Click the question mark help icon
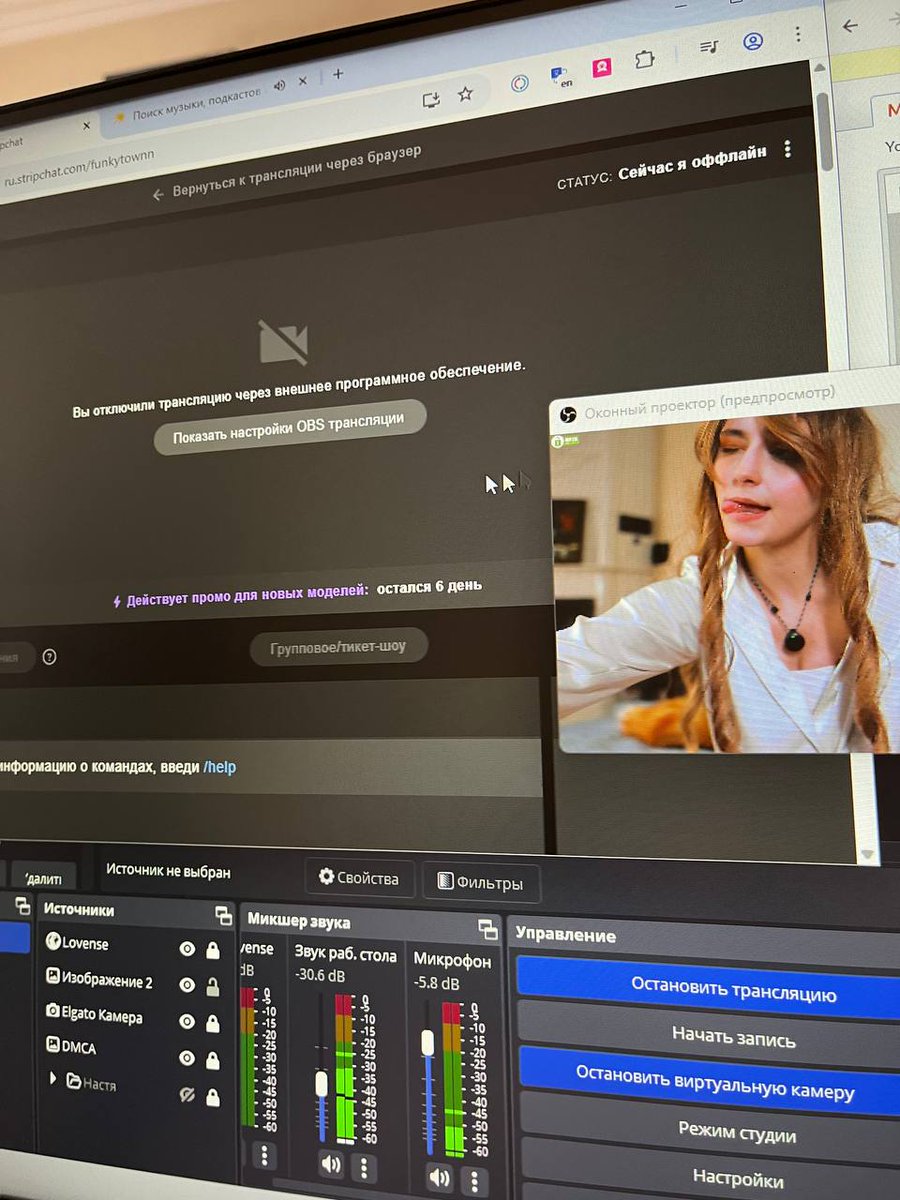Viewport: 900px width, 1200px height. coord(49,657)
